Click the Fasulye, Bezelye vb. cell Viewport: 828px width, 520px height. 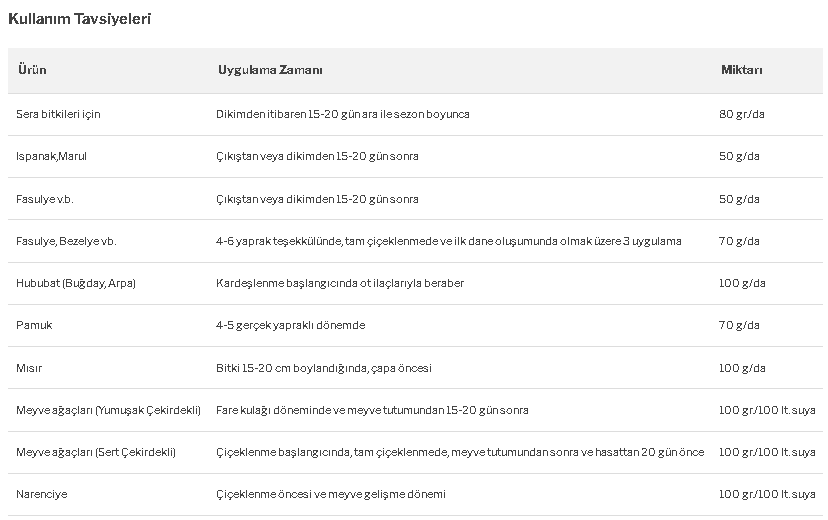pyautogui.click(x=66, y=241)
